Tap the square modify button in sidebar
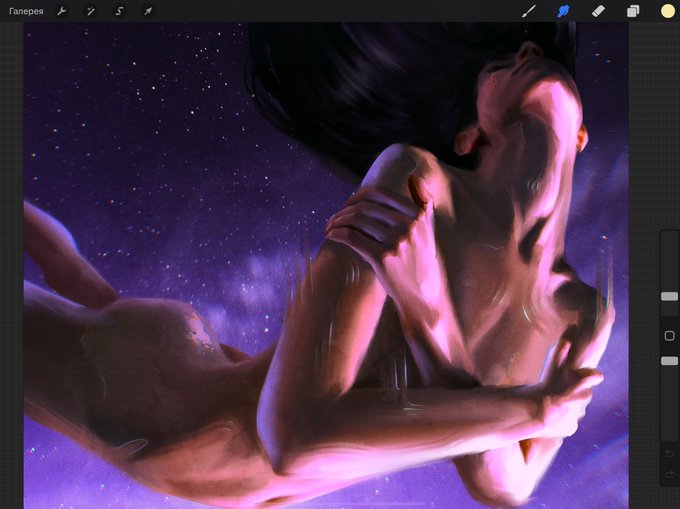Screen dimensions: 680x509 click(x=669, y=336)
